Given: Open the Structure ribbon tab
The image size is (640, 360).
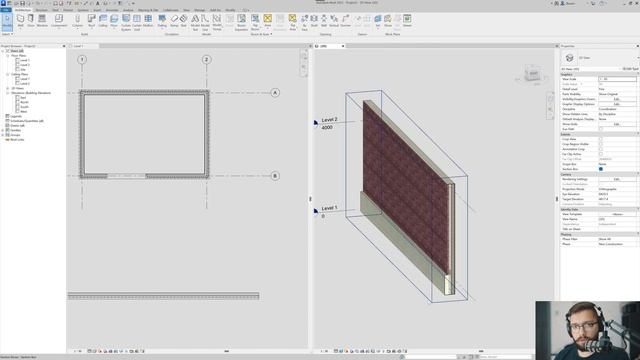Looking at the screenshot, I should pyautogui.click(x=41, y=10).
